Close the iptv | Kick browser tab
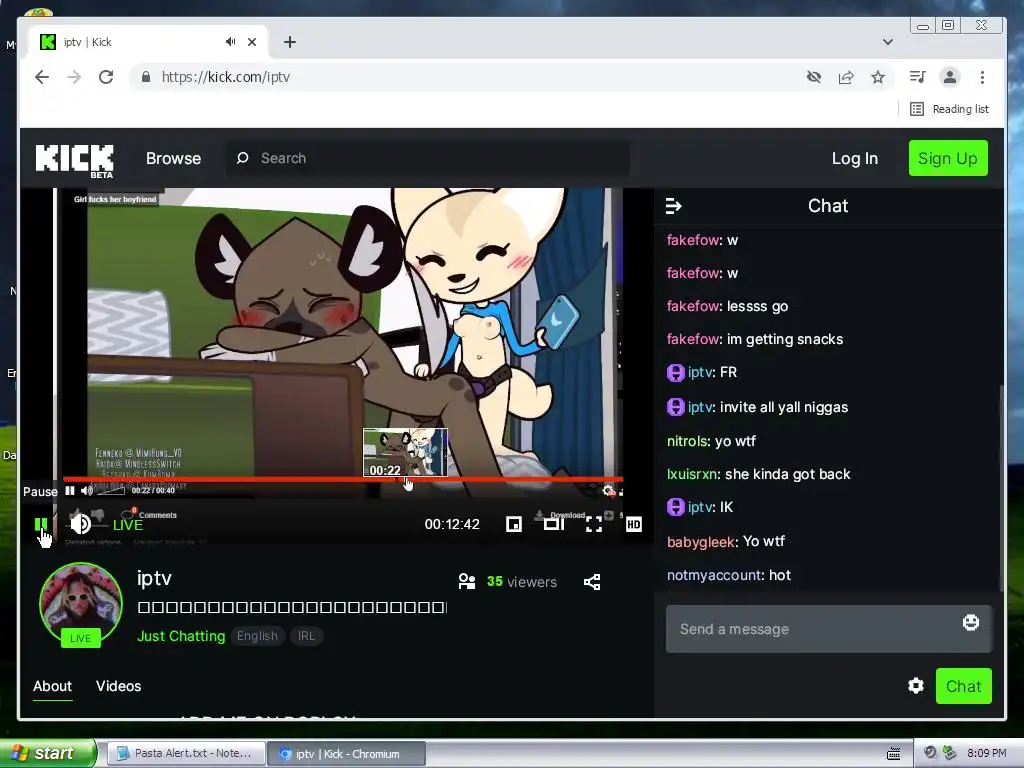The height and width of the screenshot is (768, 1024). [252, 42]
